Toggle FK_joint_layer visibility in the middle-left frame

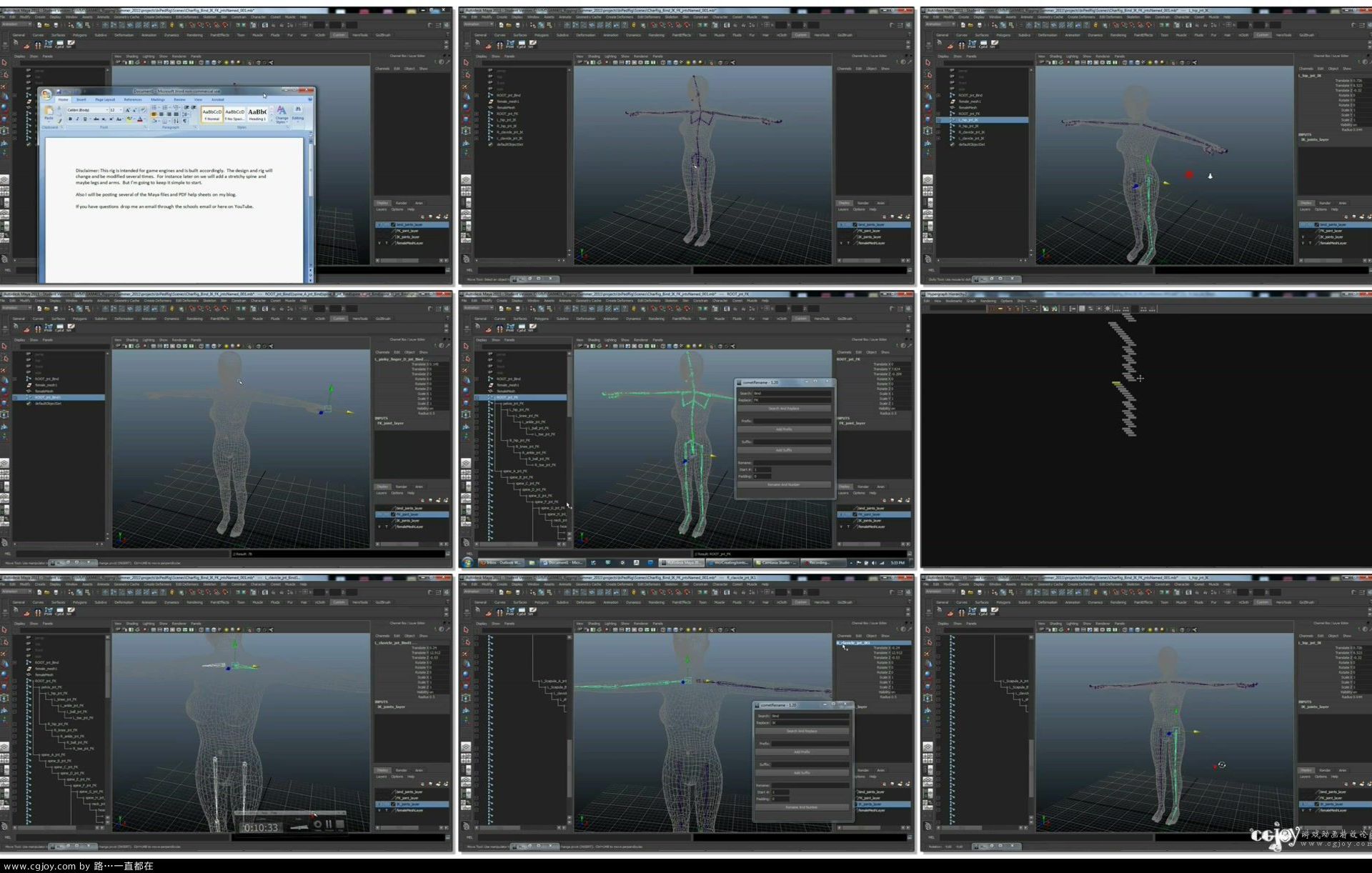pyautogui.click(x=379, y=514)
